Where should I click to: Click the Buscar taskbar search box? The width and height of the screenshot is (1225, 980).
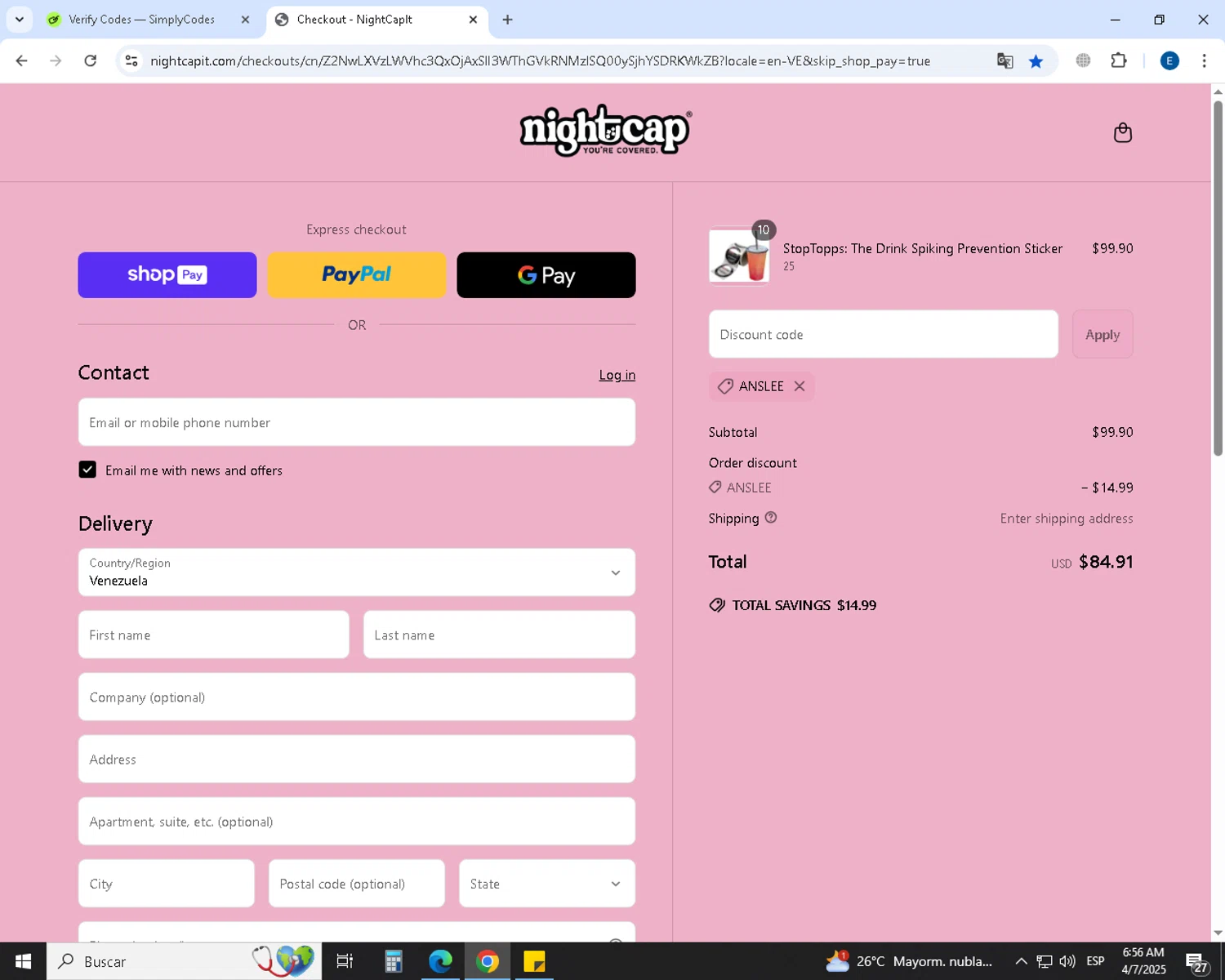pyautogui.click(x=185, y=961)
